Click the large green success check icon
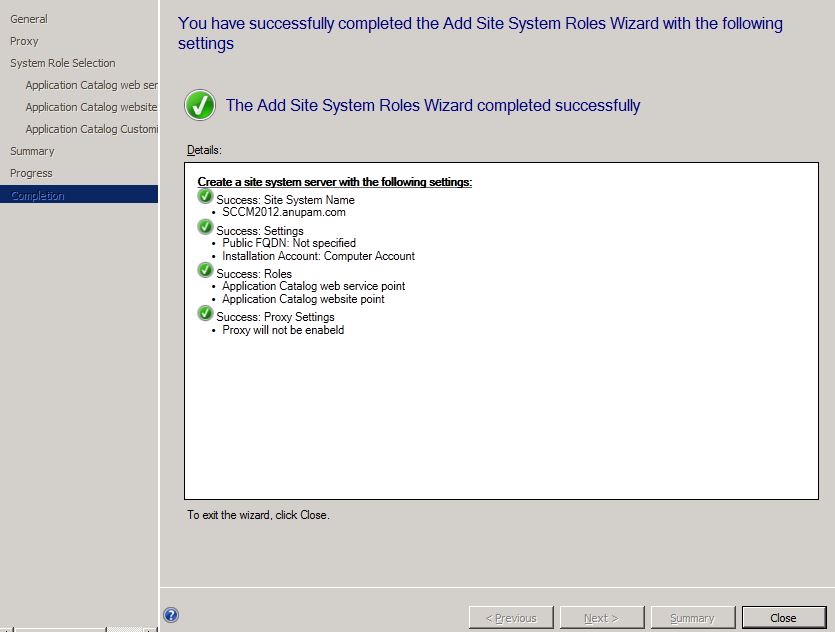 pos(200,105)
